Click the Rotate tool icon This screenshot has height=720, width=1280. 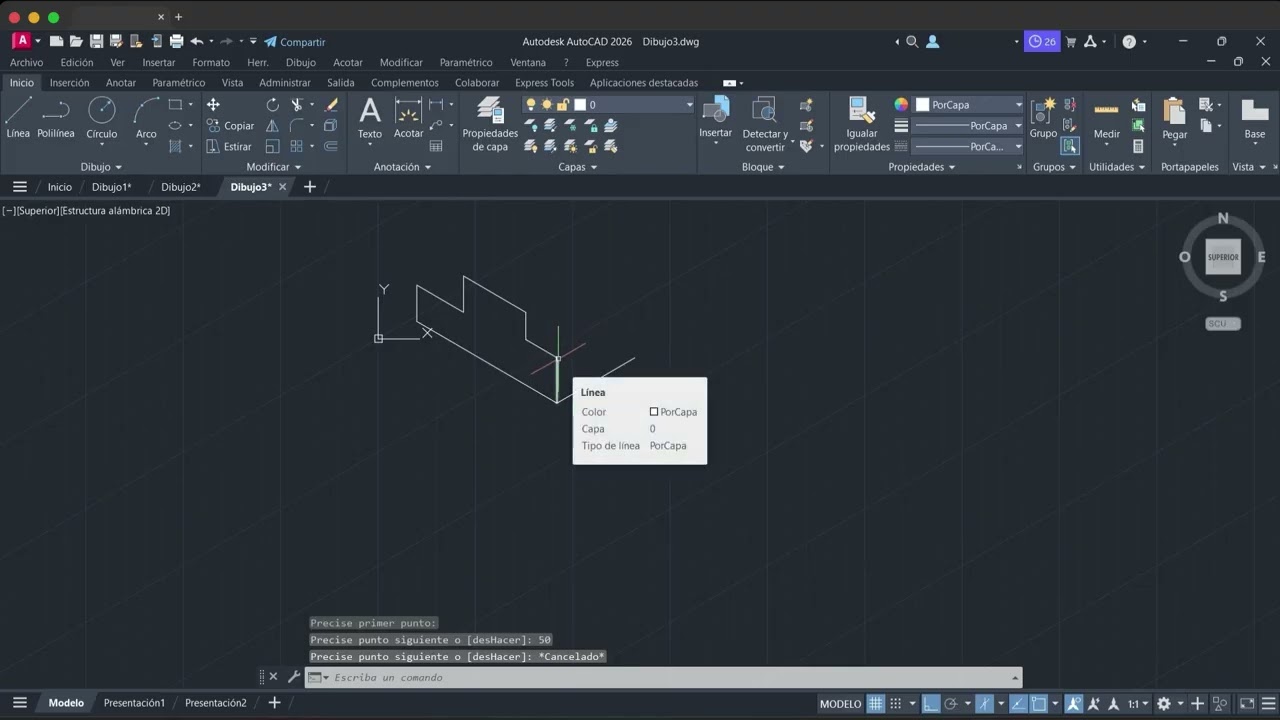coord(273,105)
